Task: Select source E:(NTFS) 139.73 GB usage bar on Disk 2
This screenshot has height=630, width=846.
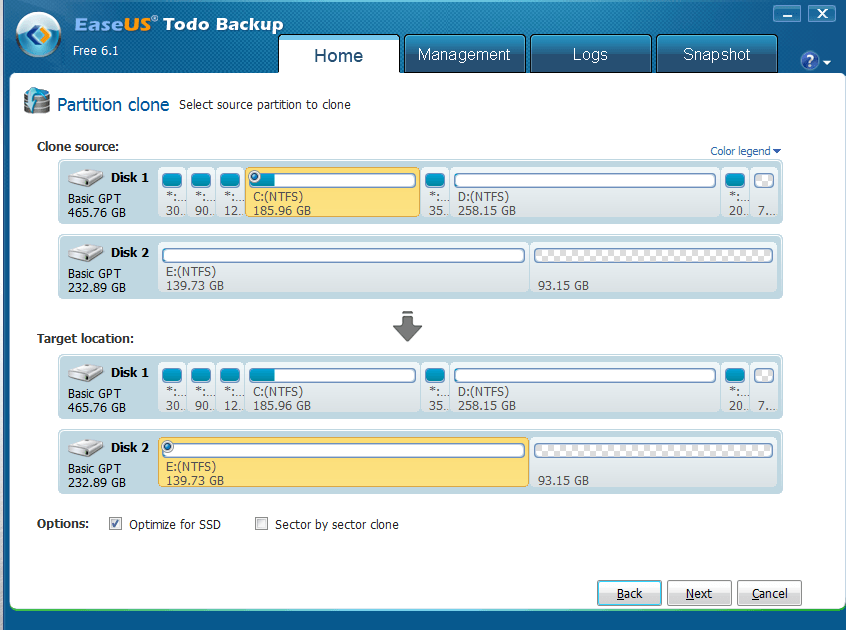Action: pyautogui.click(x=344, y=255)
